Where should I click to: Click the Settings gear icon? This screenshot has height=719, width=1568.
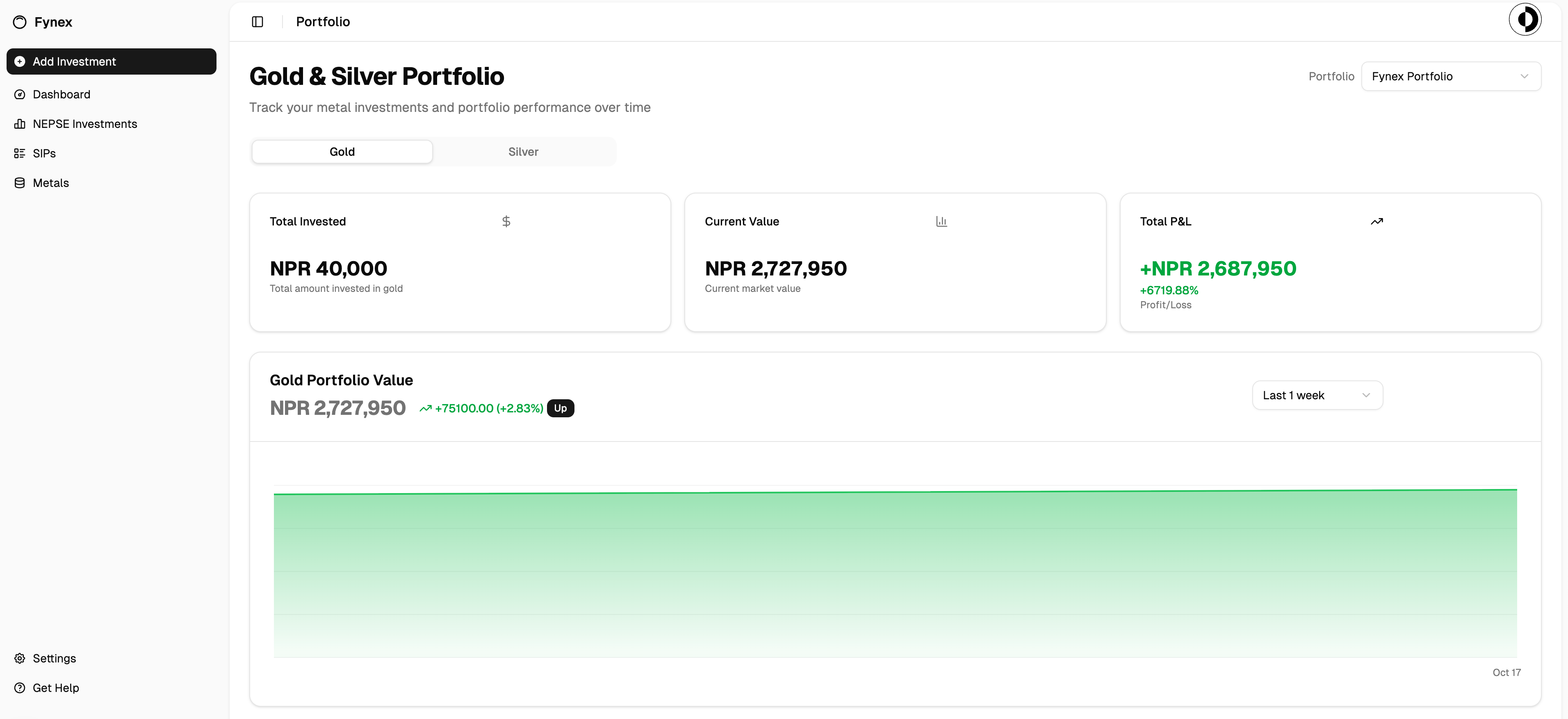pyautogui.click(x=20, y=658)
